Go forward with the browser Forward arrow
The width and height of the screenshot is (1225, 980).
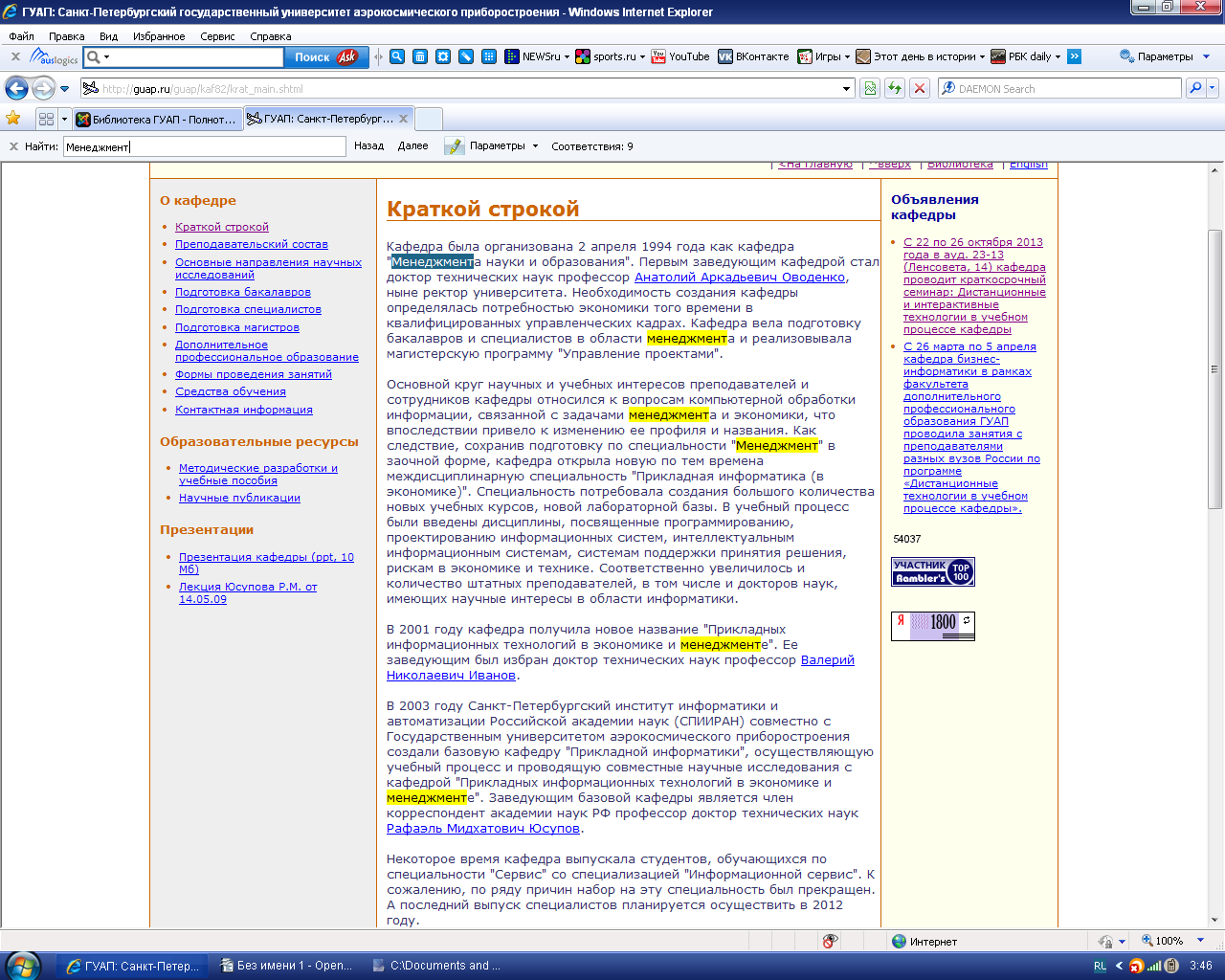pos(44,89)
